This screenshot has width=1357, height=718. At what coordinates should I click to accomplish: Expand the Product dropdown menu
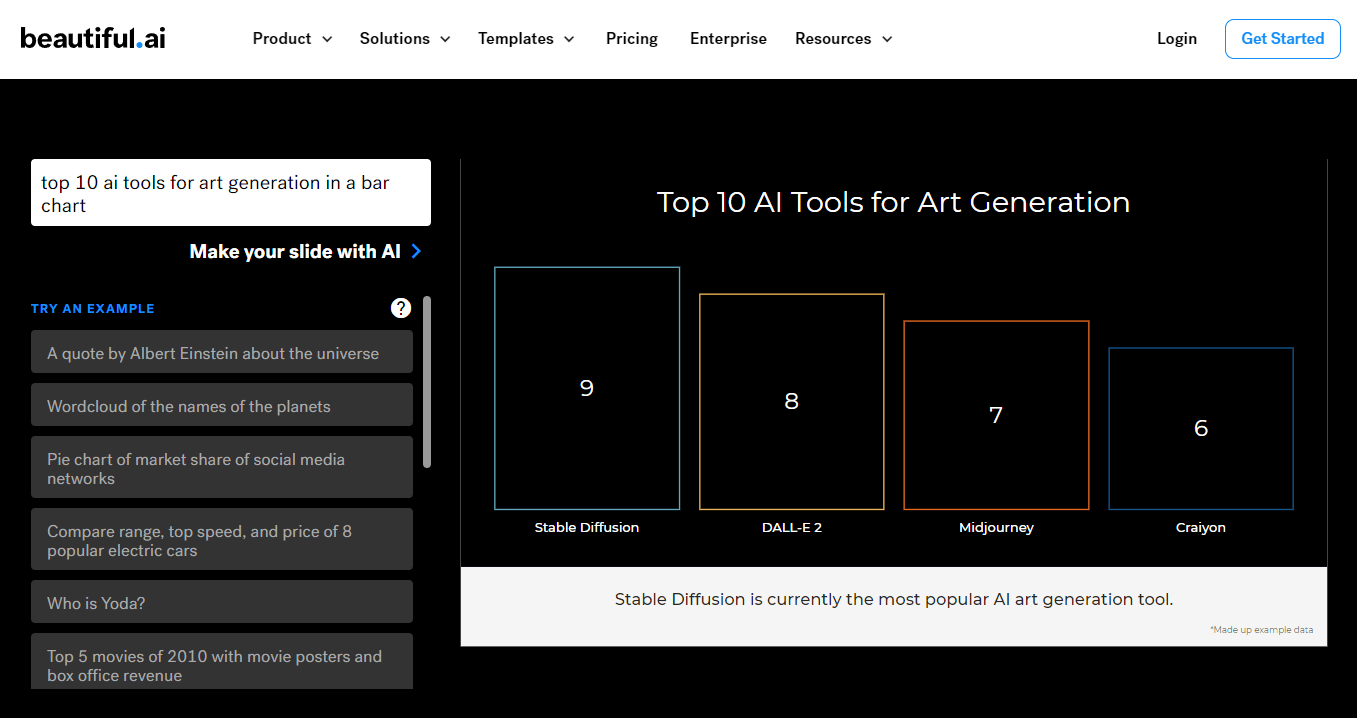click(x=292, y=38)
